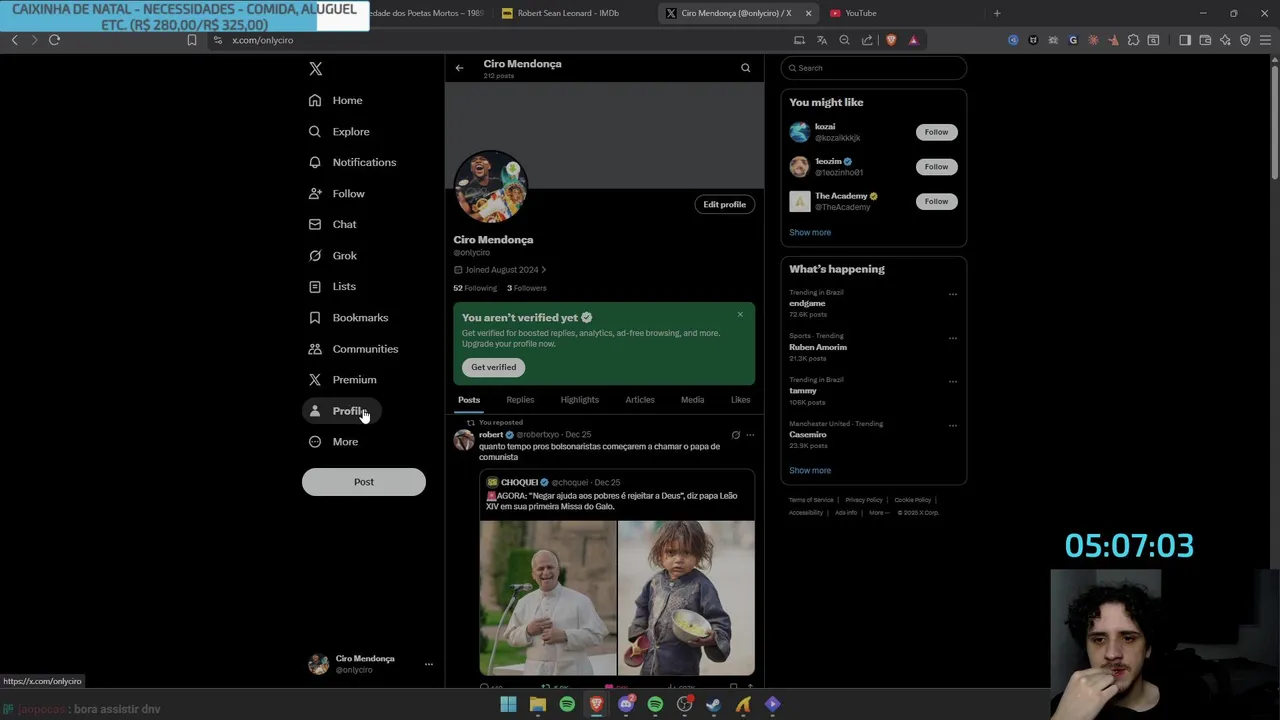Viewport: 1280px width, 720px height.
Task: Open Grok in the left sidebar
Action: pos(333,255)
